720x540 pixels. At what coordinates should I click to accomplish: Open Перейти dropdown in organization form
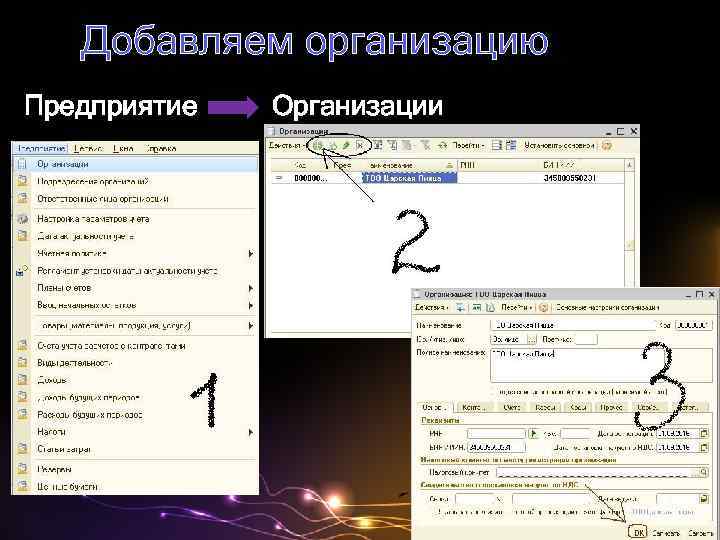(517, 307)
